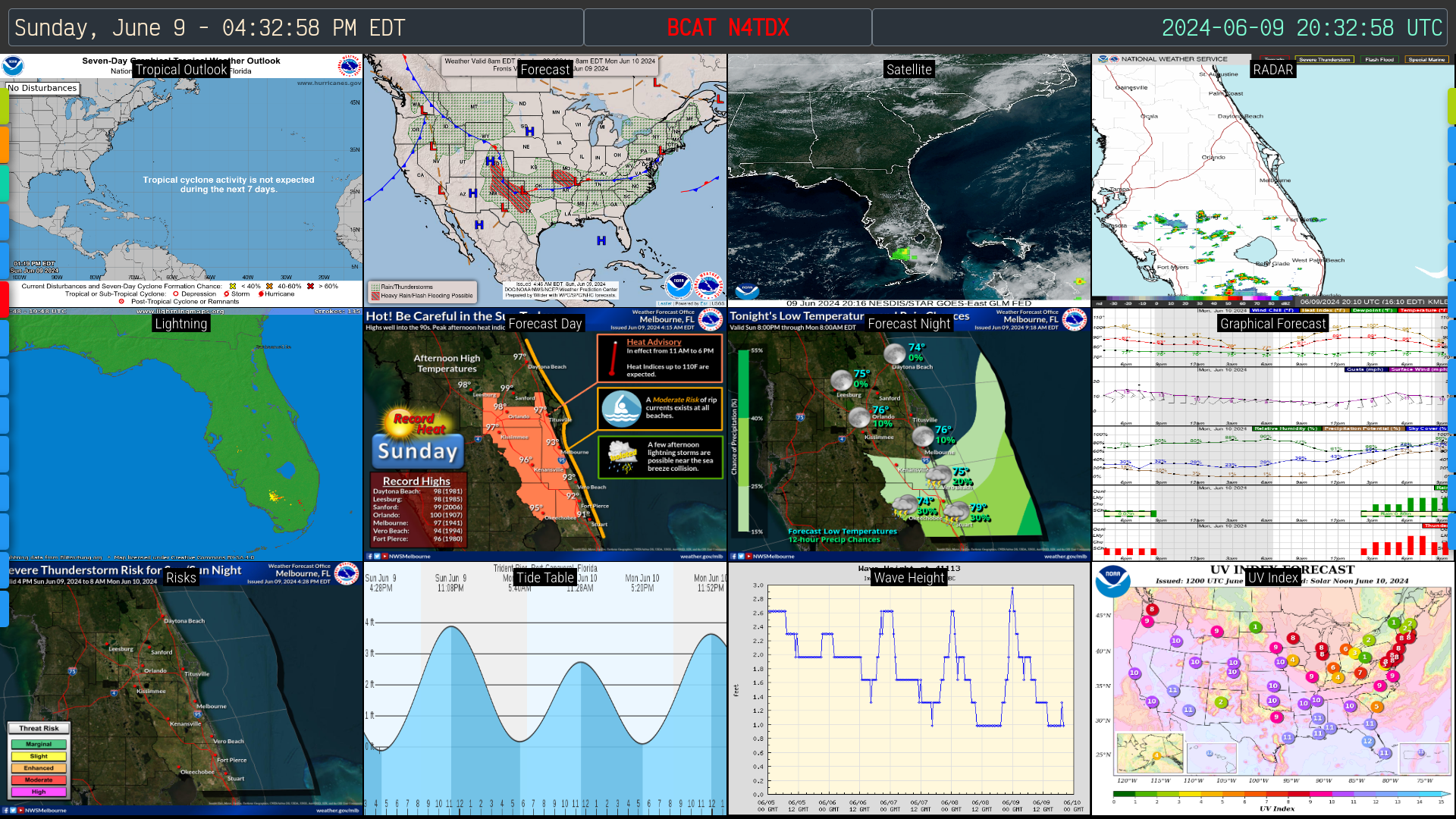Viewport: 1456px width, 819px height.
Task: Click the Heat Advisory thermometer icon
Action: tap(612, 359)
